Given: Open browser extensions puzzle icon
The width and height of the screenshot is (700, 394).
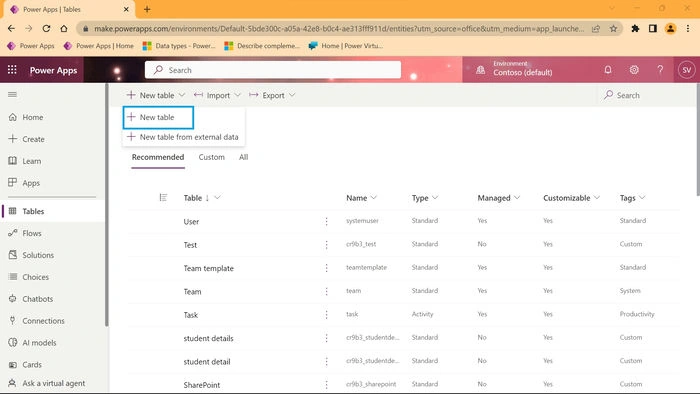Looking at the screenshot, I should click(x=635, y=29).
